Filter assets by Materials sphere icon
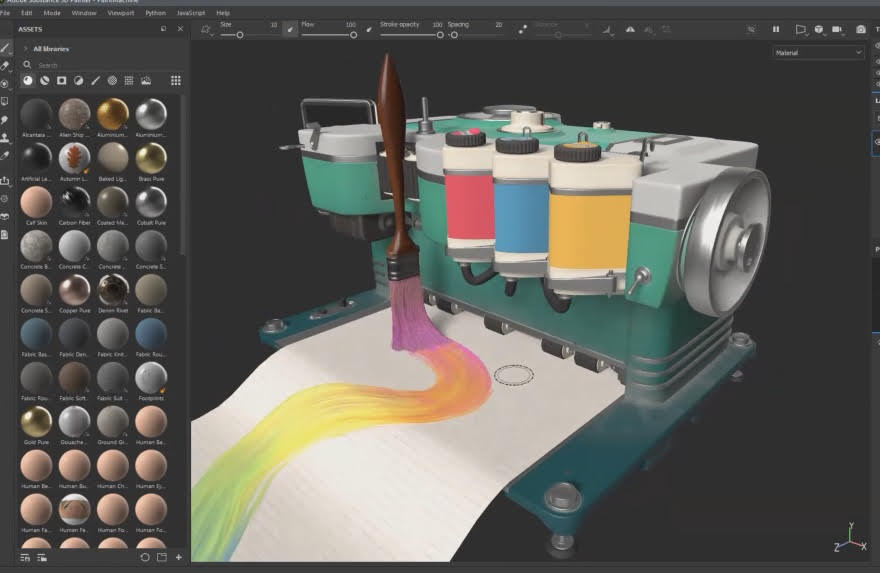Screen dimensions: 880x573 (x=28, y=81)
